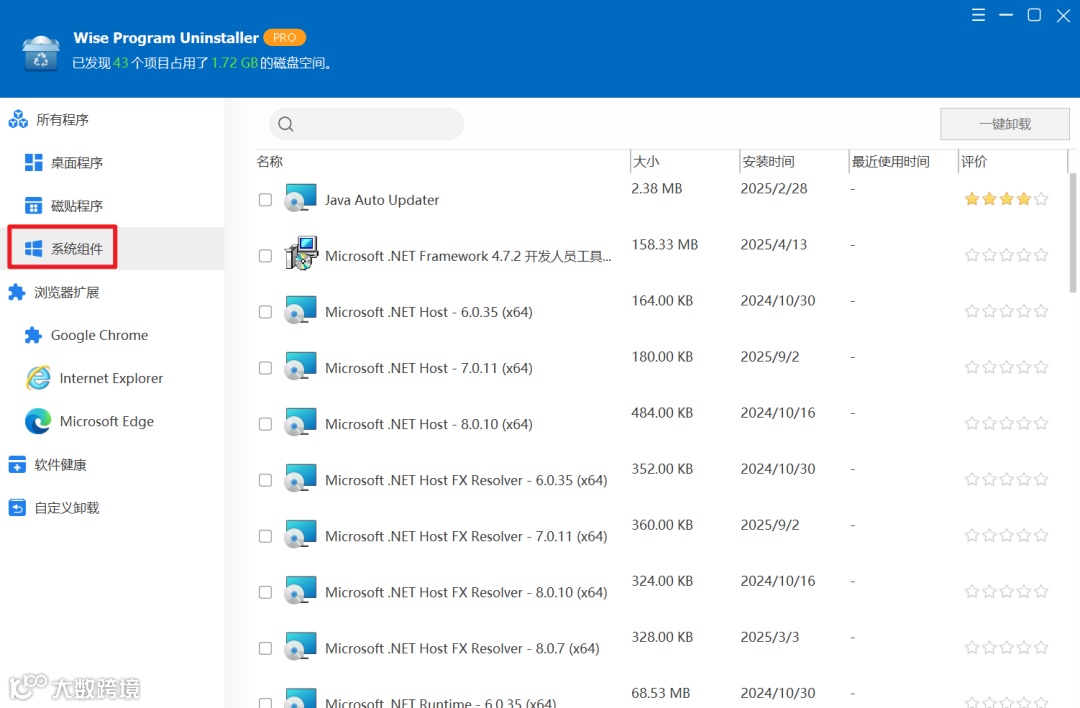The image size is (1080, 708).
Task: Switch to 桌面程序 list
Action: click(76, 163)
